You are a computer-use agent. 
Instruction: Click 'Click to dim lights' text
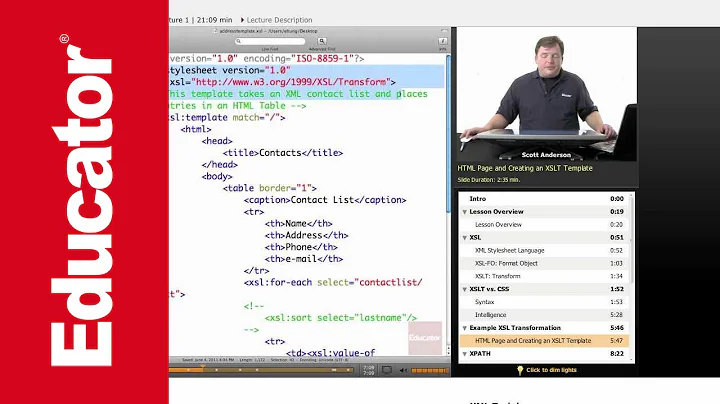[x=551, y=370]
